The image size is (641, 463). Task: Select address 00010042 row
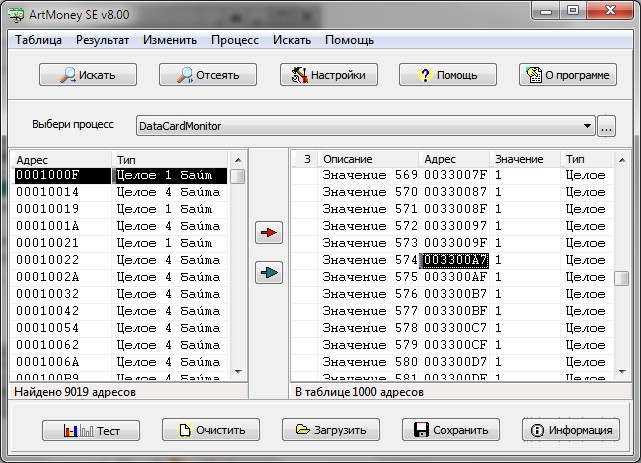(121, 311)
